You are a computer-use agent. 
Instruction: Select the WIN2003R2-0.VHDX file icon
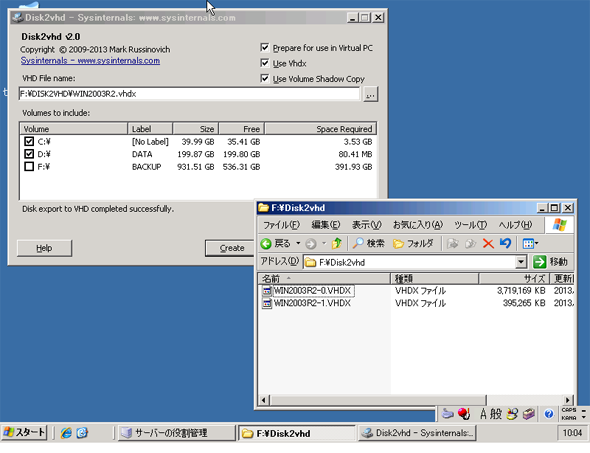coord(267,291)
